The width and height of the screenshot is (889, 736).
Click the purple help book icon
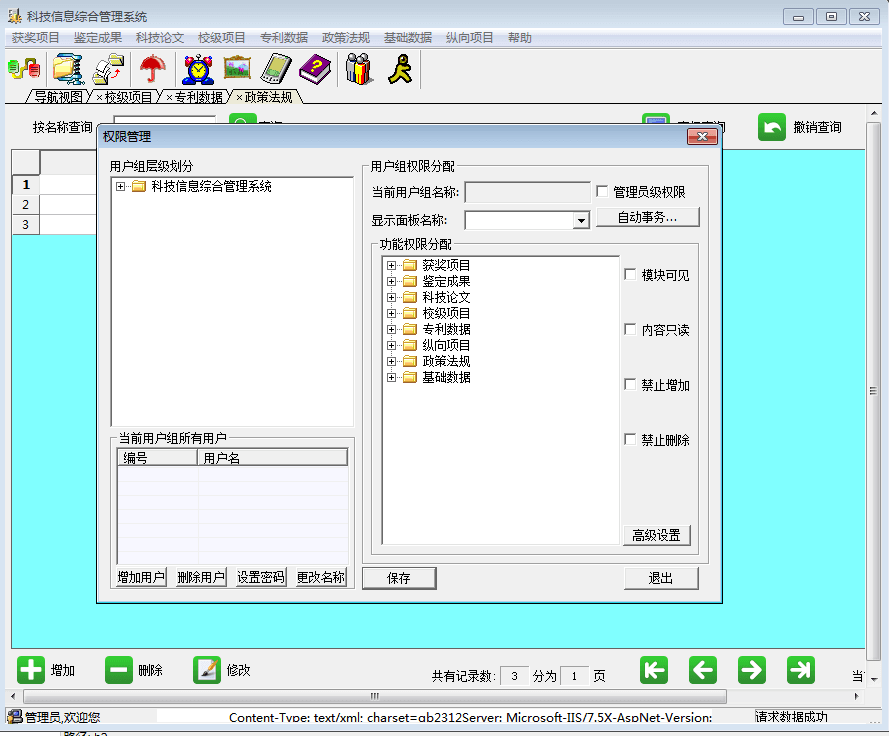(315, 69)
